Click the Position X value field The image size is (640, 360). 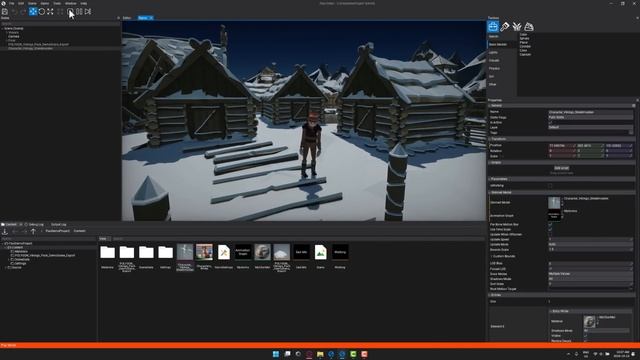[x=562, y=145]
